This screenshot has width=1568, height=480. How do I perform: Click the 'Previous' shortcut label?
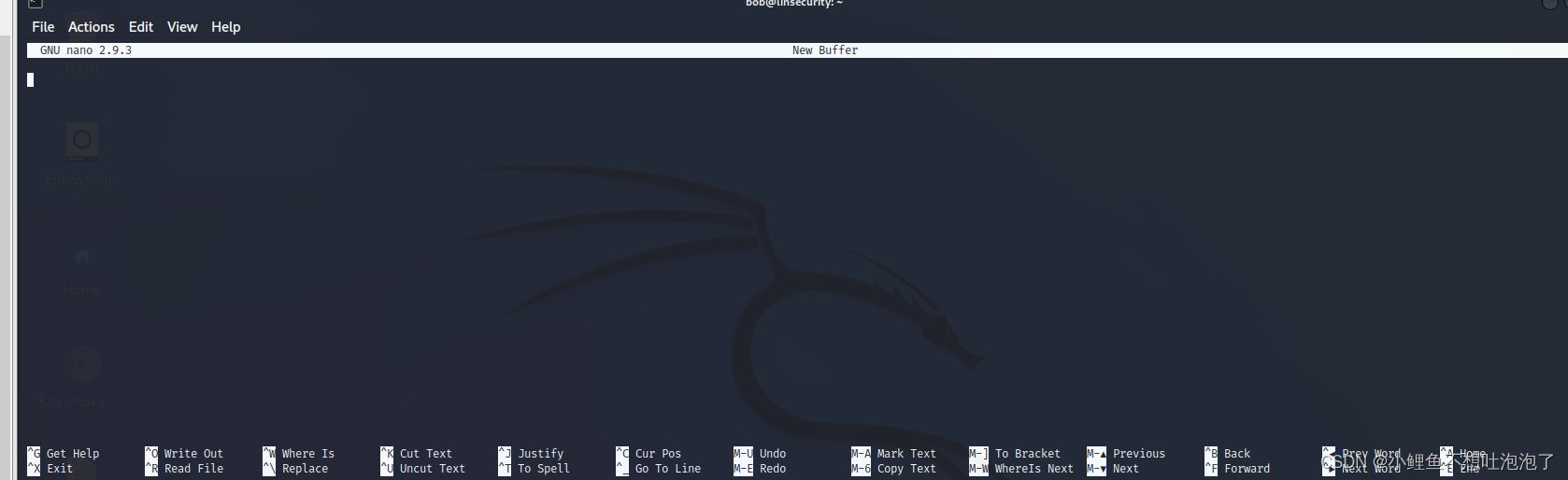(x=1139, y=454)
